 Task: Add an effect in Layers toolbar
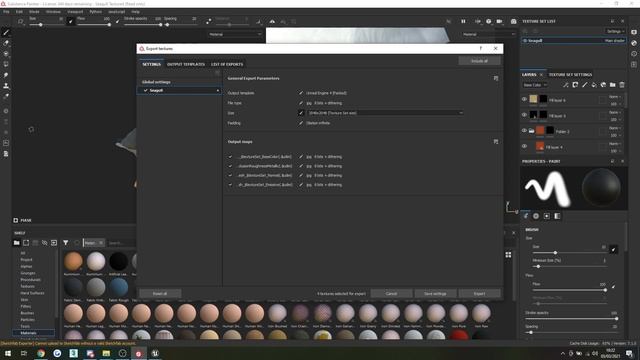[566, 85]
